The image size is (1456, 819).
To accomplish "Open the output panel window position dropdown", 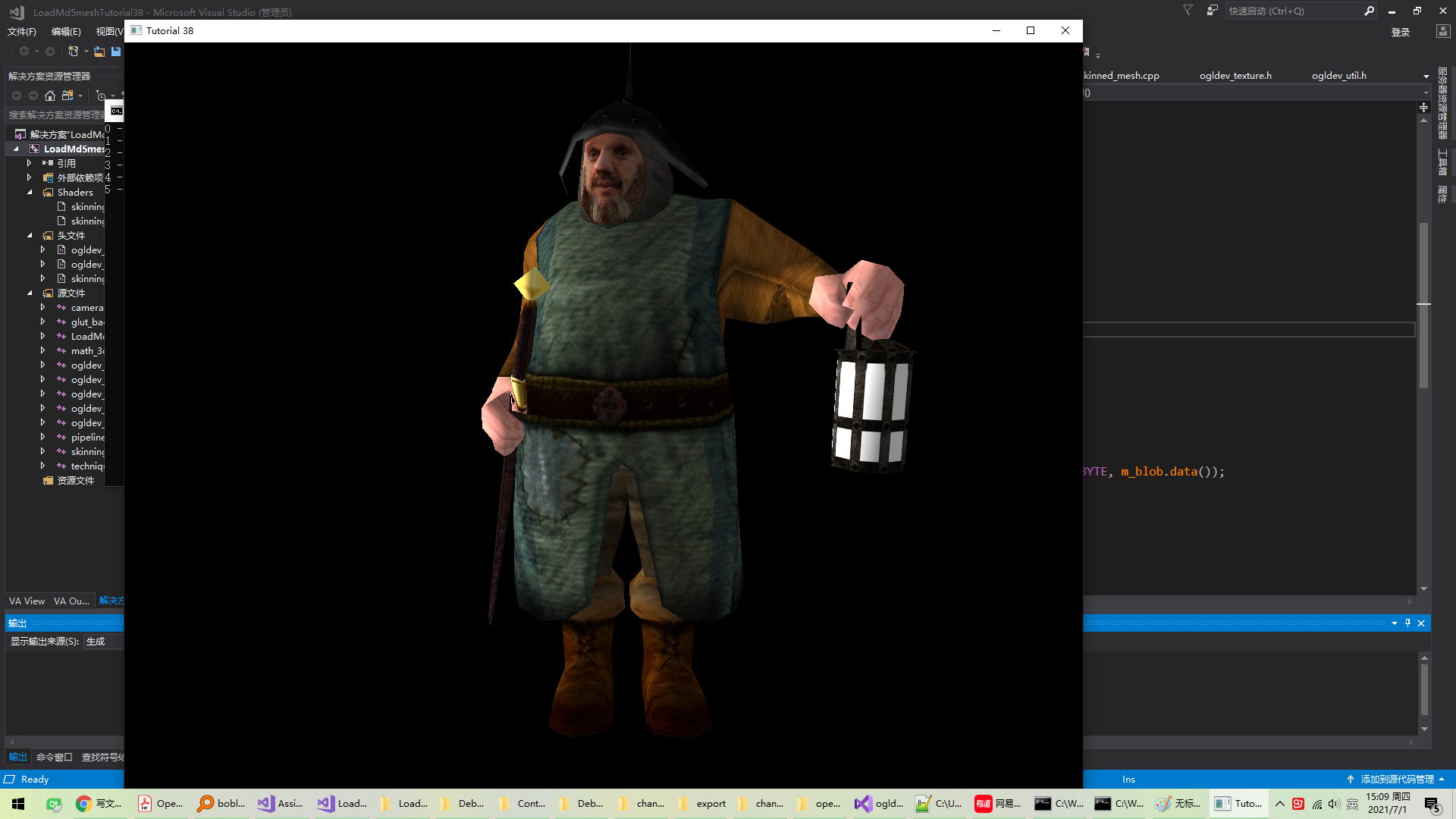I will click(x=1394, y=623).
